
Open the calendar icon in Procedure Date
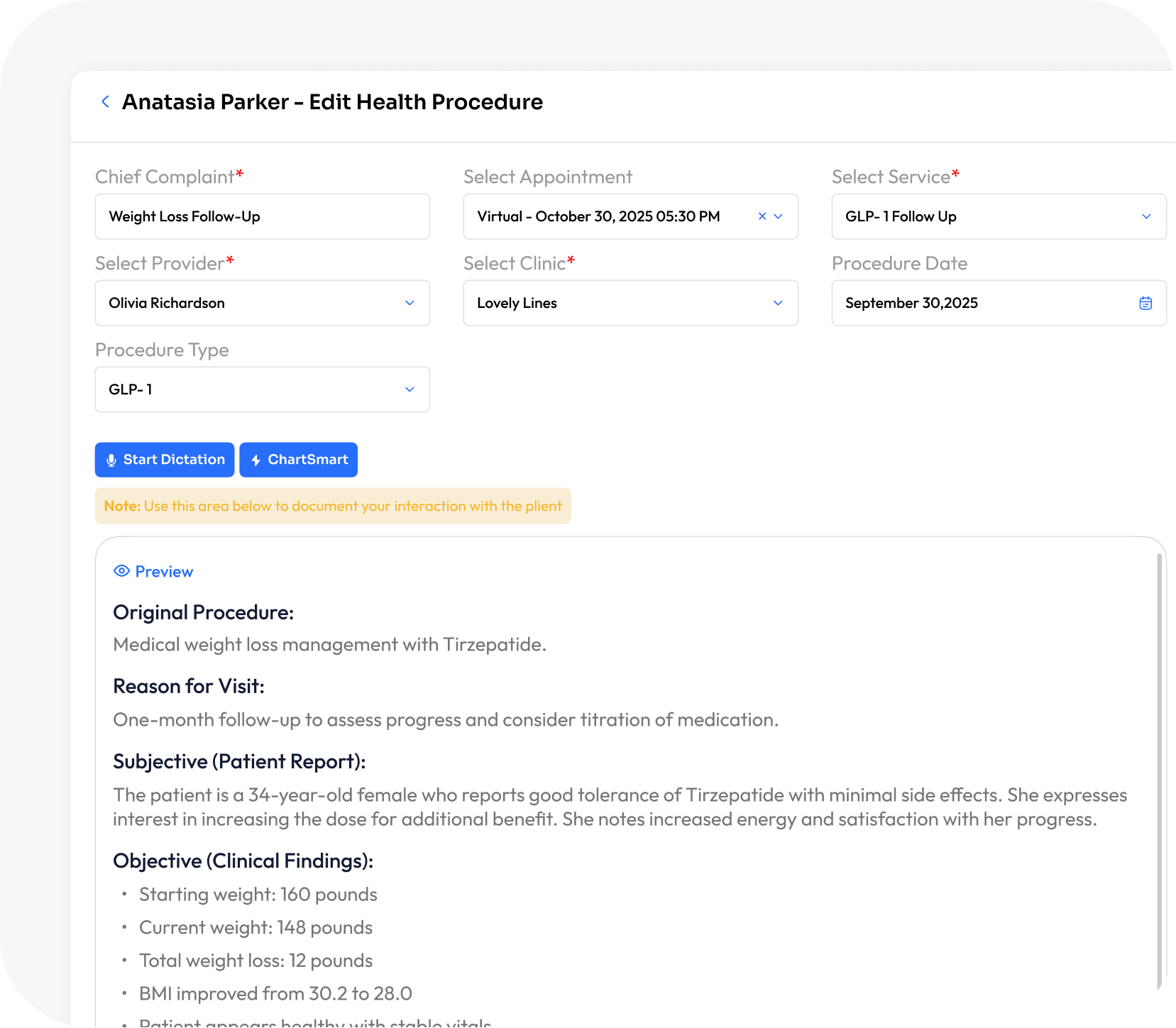1145,303
